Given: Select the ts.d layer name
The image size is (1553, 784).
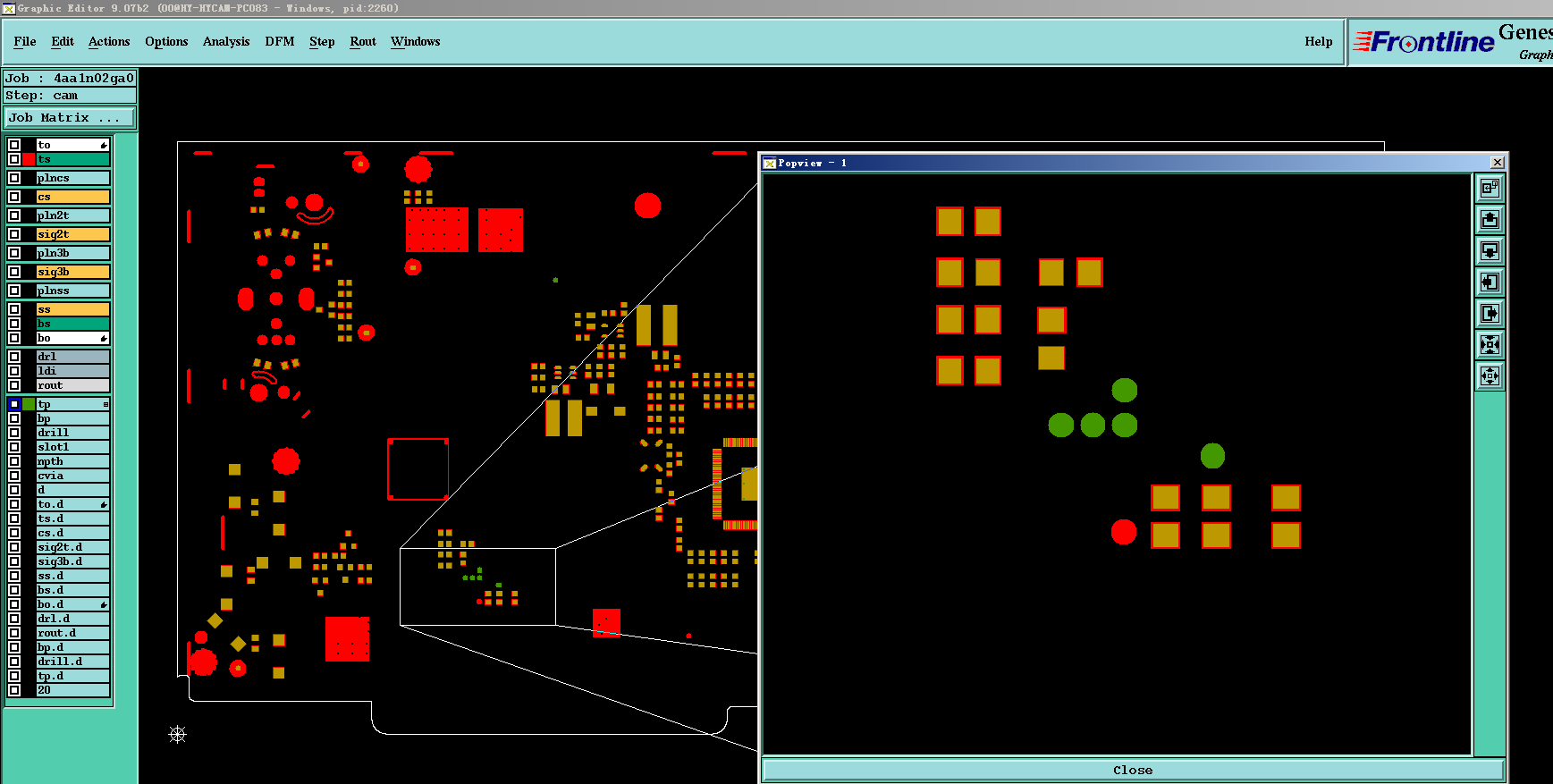Looking at the screenshot, I should coord(72,518).
